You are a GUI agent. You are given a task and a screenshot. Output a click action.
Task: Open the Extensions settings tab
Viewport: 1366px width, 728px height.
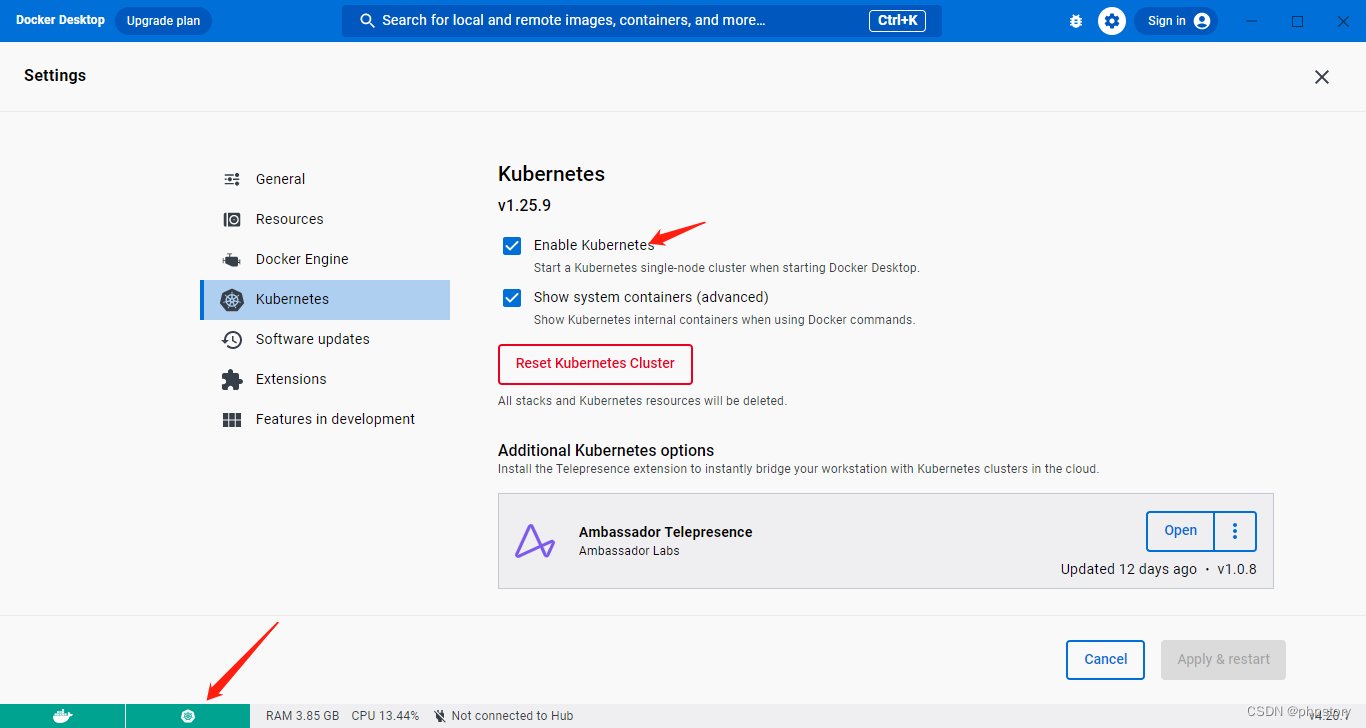click(x=325, y=379)
